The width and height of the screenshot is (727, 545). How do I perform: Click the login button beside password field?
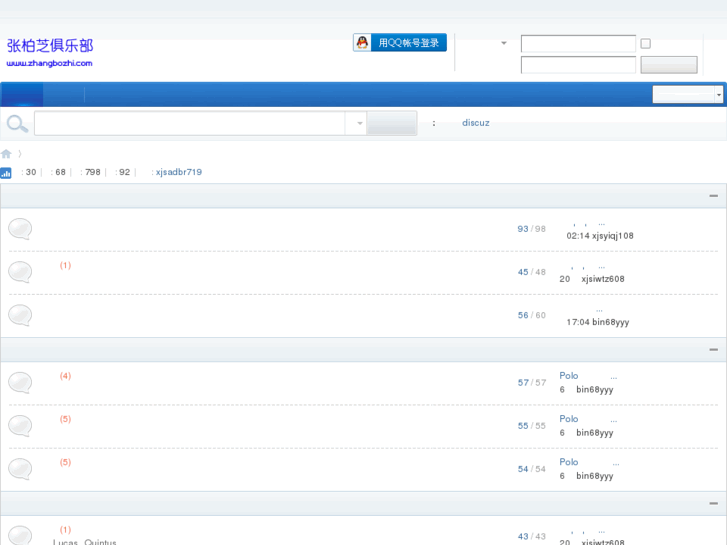669,65
